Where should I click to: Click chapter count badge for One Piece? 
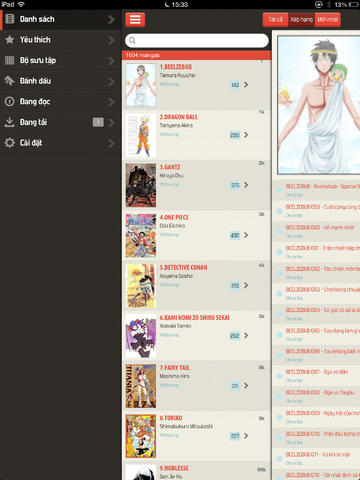(235, 235)
